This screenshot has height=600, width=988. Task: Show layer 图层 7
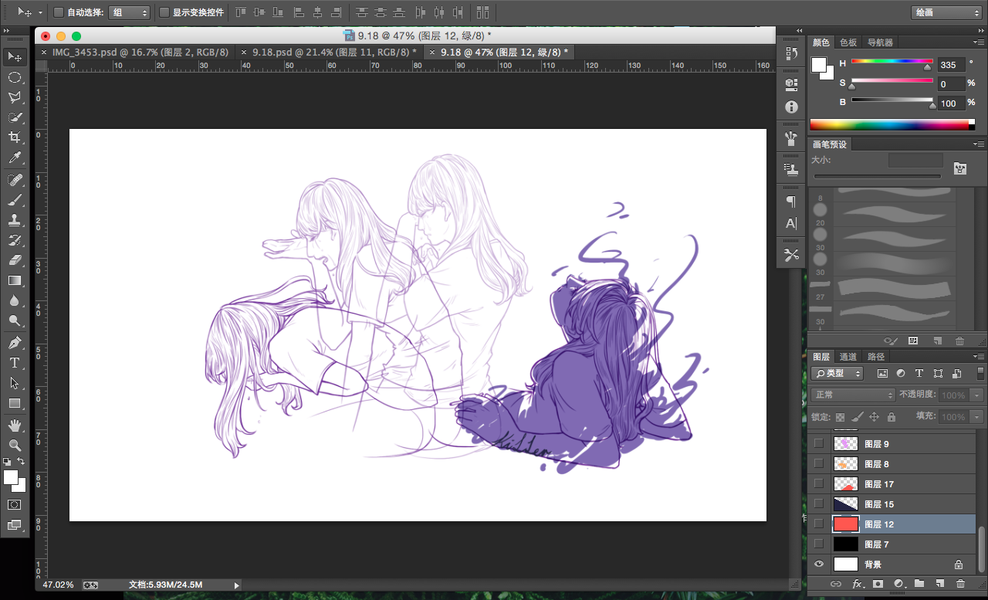tap(819, 544)
